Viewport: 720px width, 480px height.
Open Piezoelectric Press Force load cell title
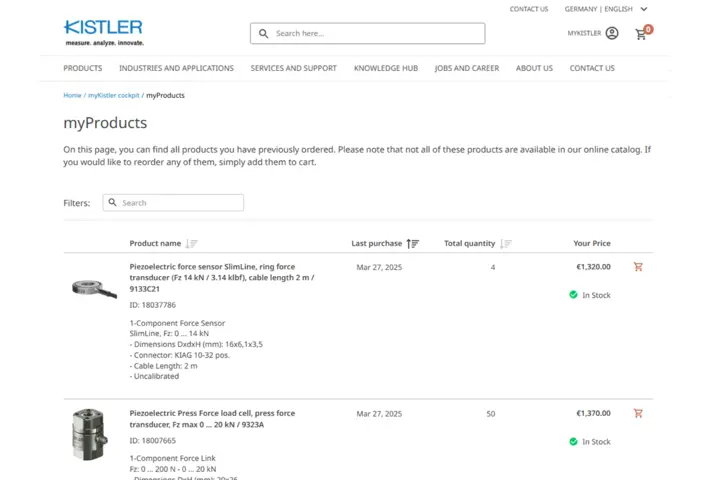(212, 418)
